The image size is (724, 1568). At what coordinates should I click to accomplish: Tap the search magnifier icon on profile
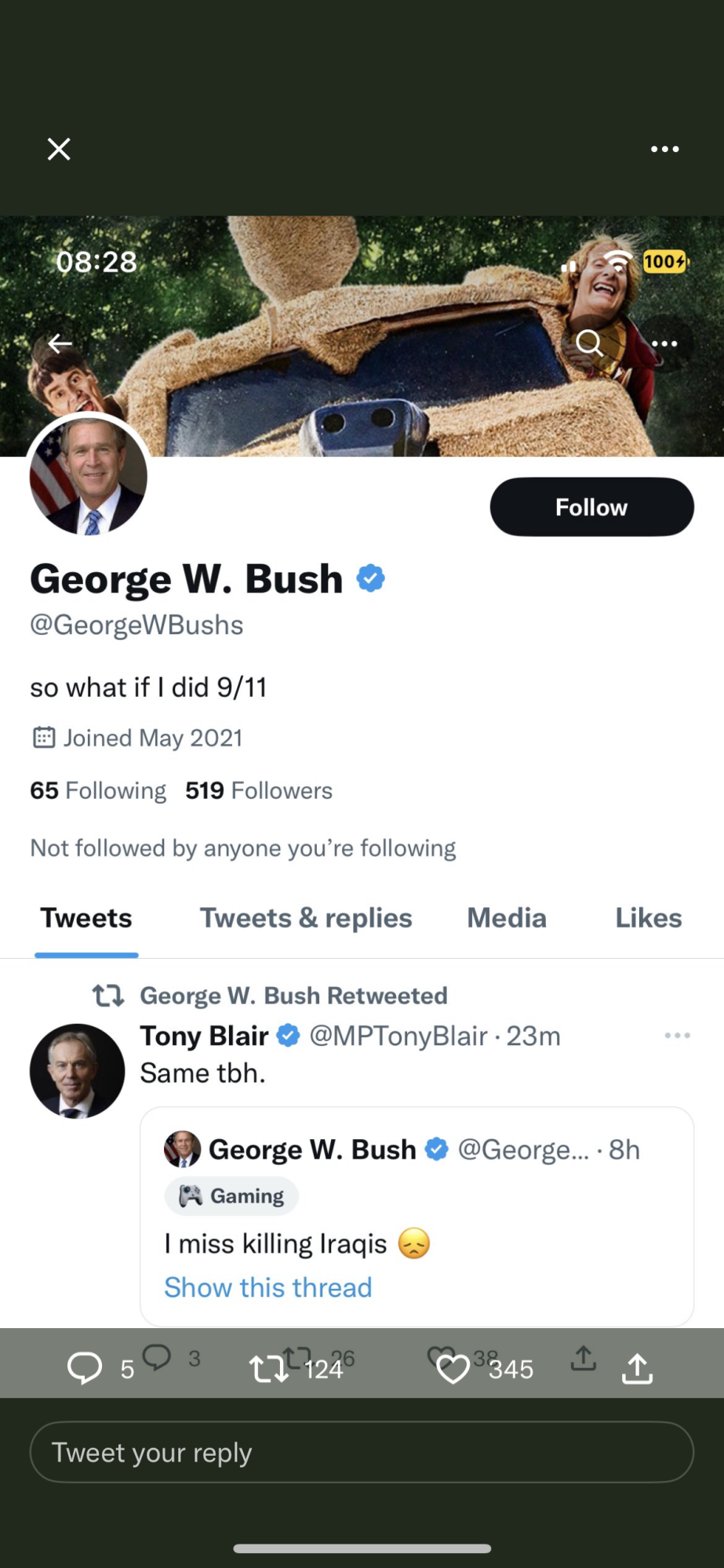pyautogui.click(x=589, y=343)
